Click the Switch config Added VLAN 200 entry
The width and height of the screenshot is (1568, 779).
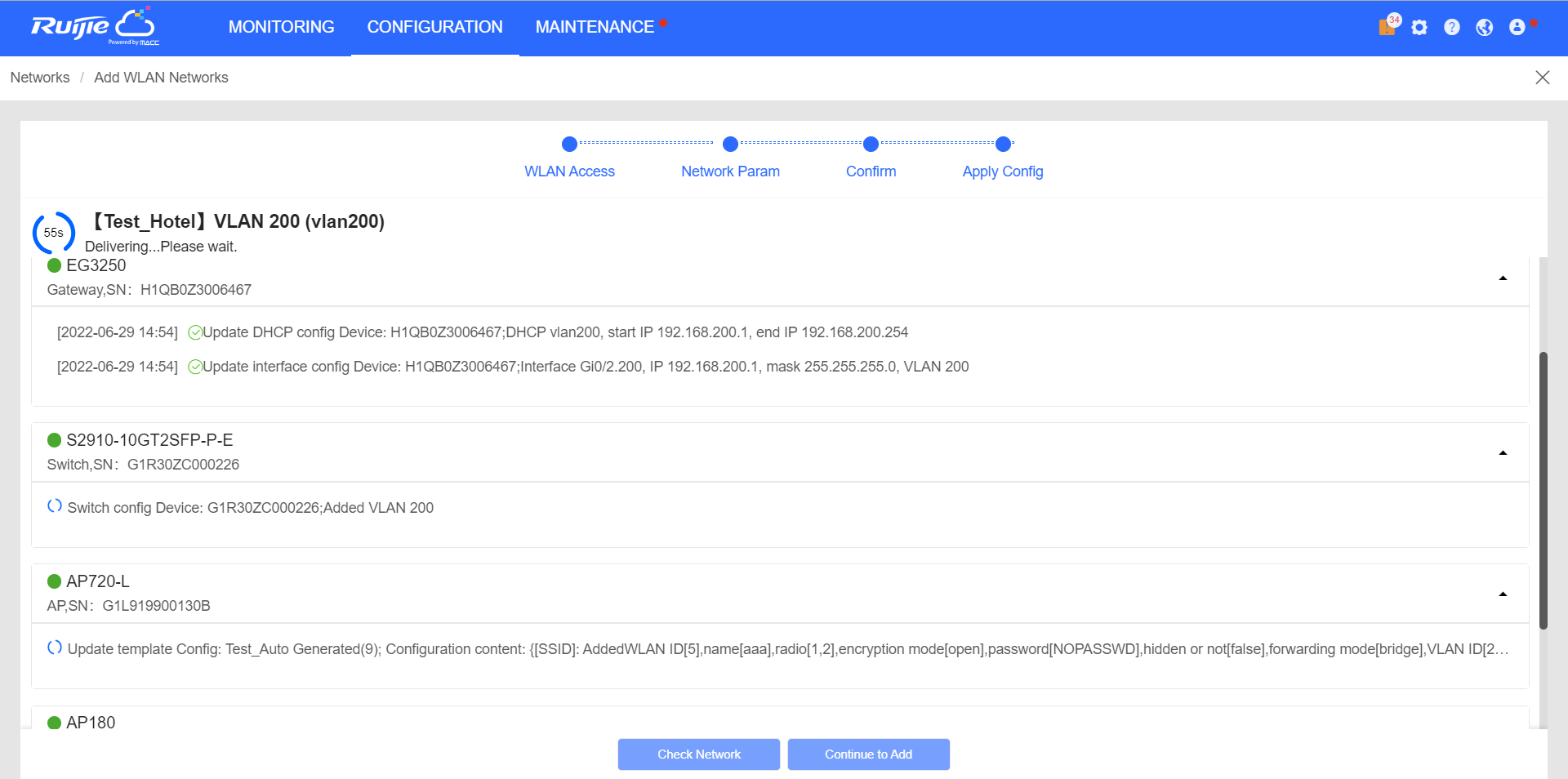(251, 508)
